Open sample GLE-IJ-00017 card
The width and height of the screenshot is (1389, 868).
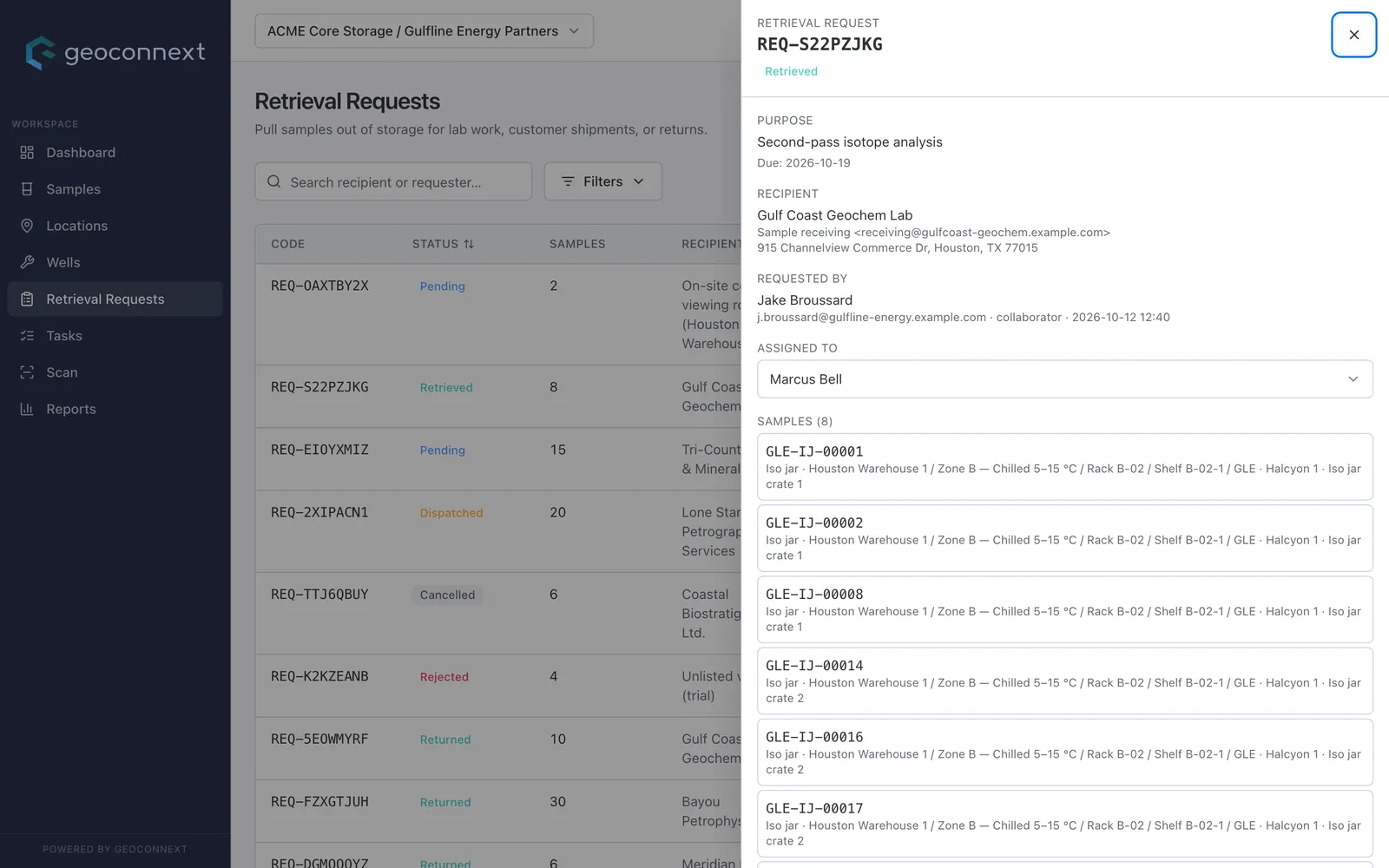(x=1064, y=824)
